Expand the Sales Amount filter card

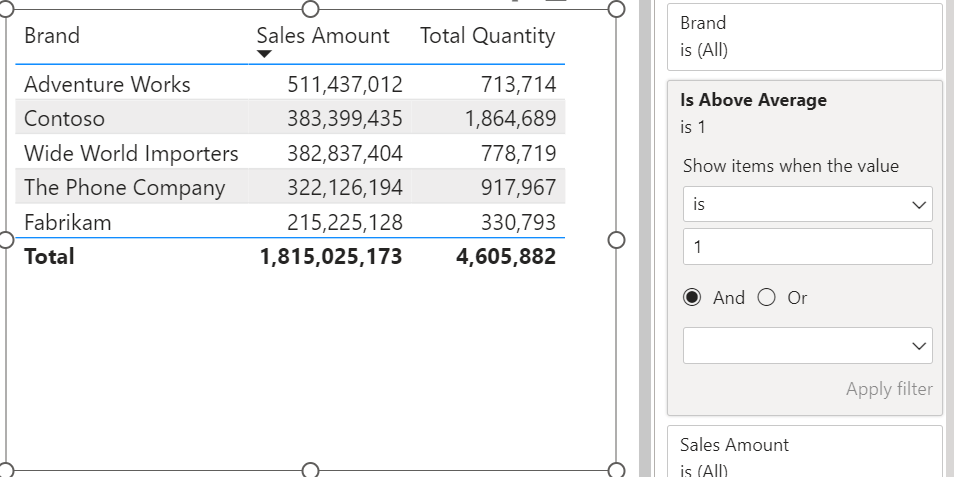[806, 452]
